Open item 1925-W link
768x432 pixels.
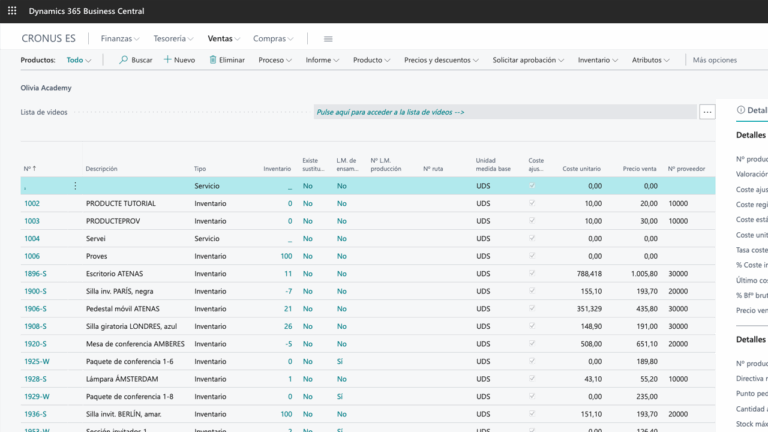[x=37, y=361]
